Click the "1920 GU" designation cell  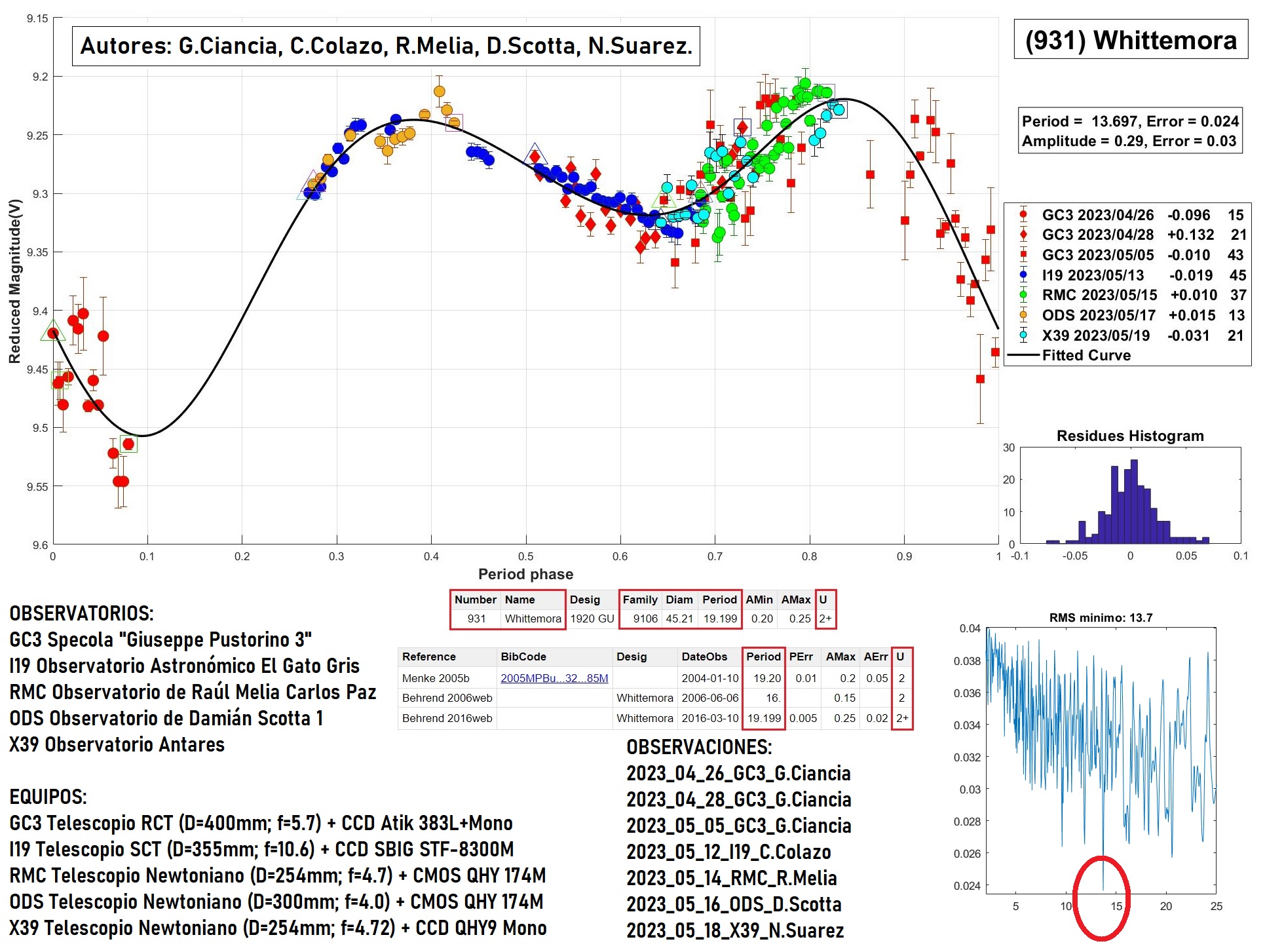592,619
